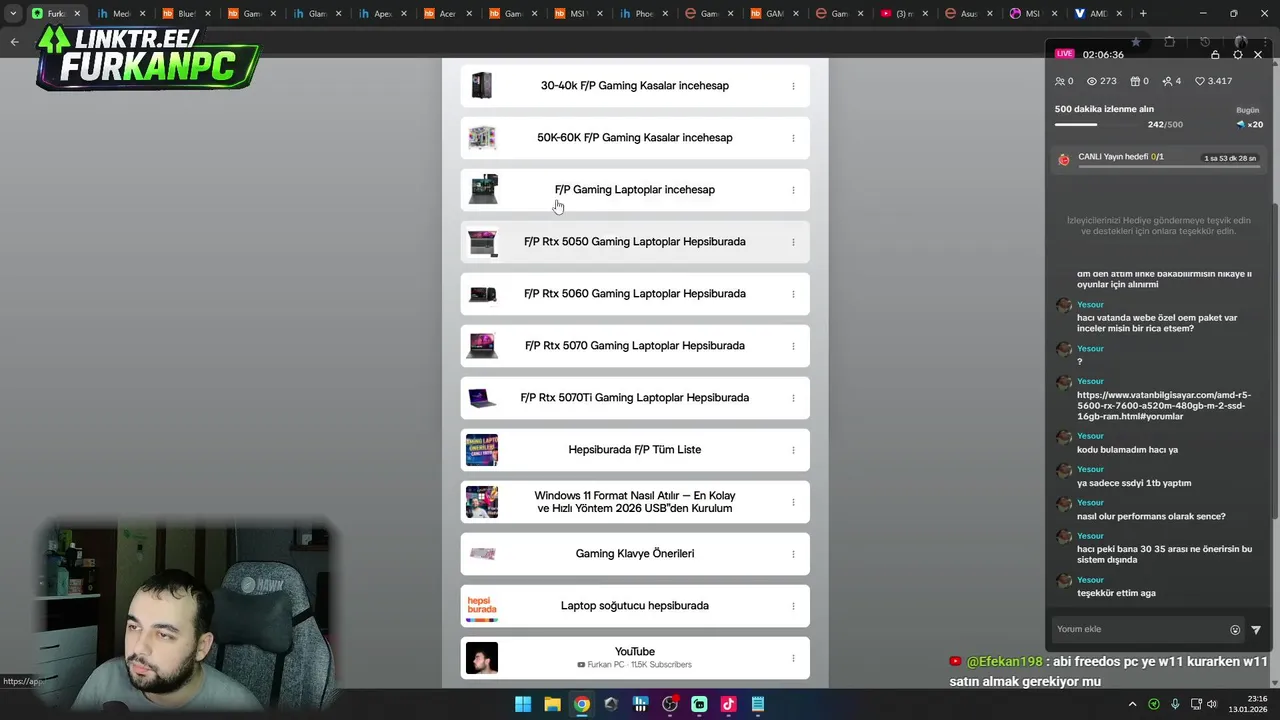Open F/P Rtx 5050 Gaming Laptoplar link
Image resolution: width=1280 pixels, height=720 pixels.
click(x=634, y=242)
